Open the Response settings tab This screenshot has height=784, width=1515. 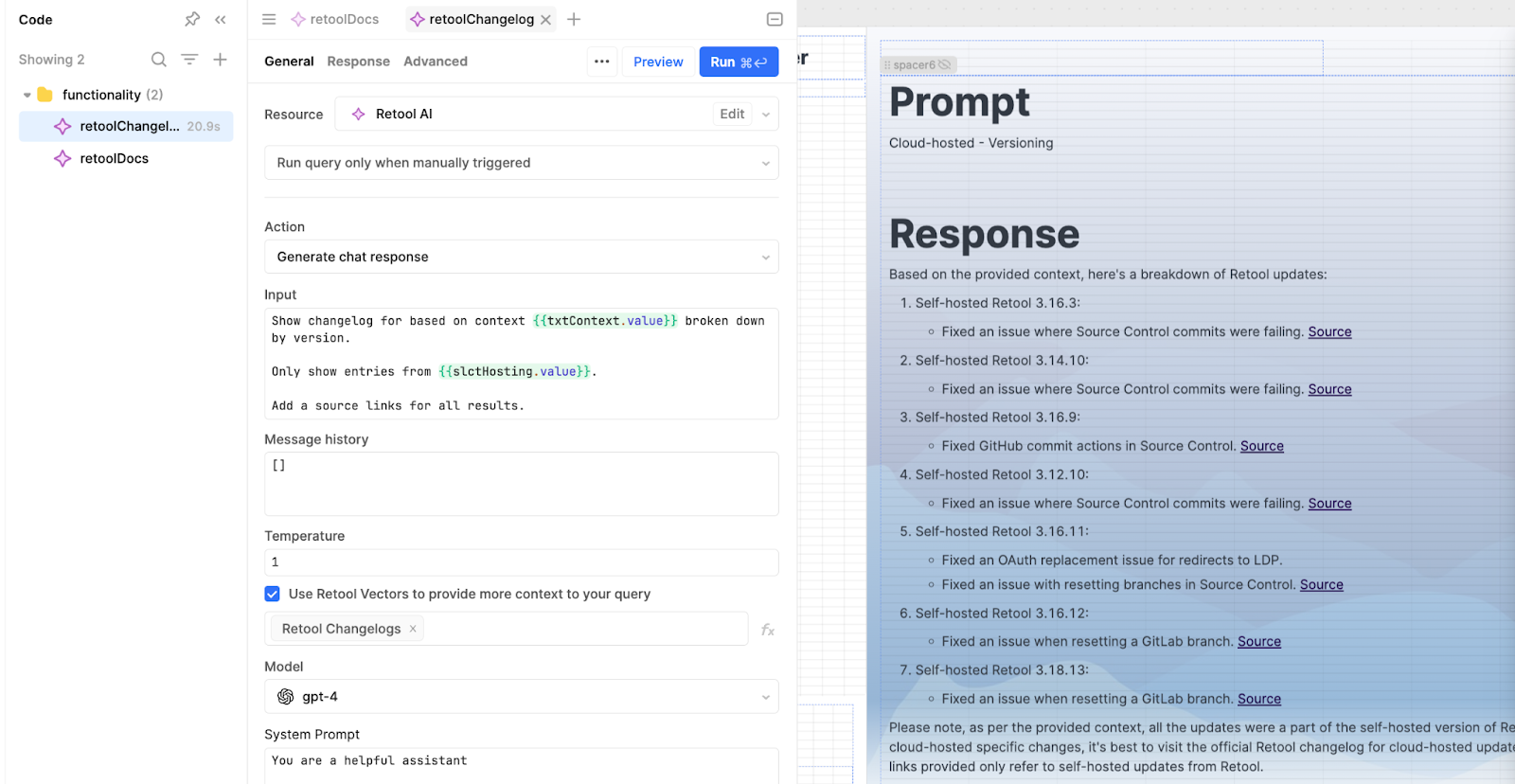coord(358,62)
